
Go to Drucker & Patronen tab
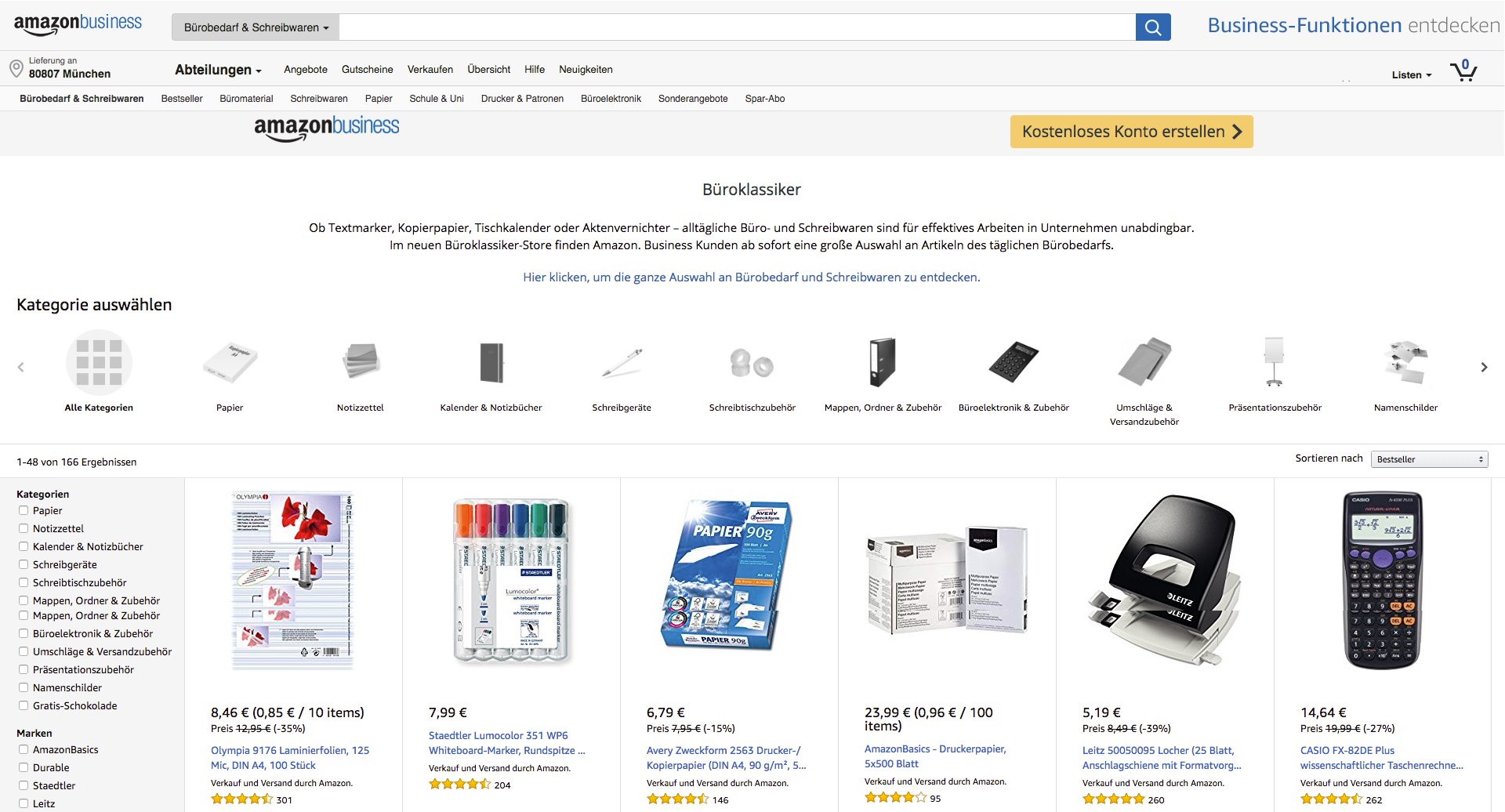pos(522,99)
